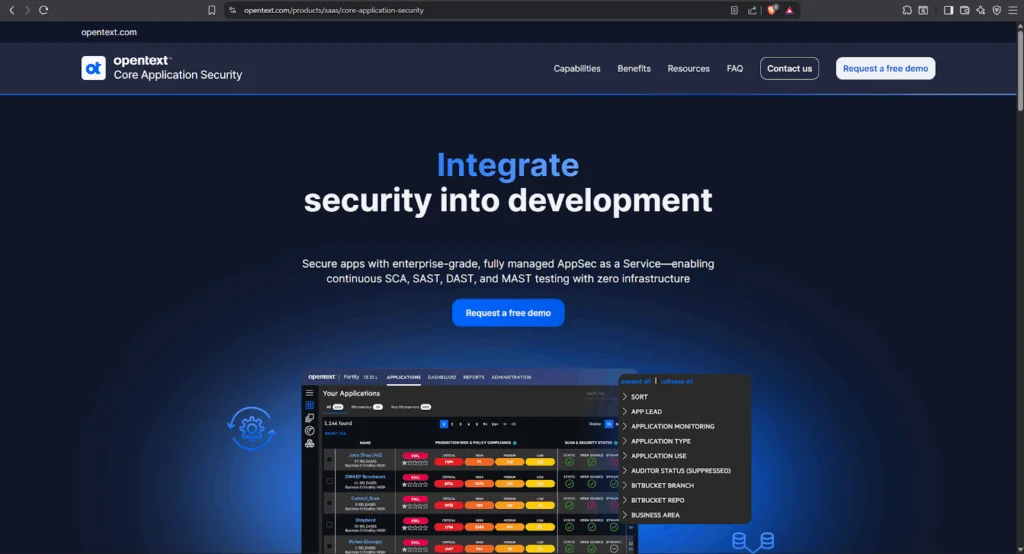Viewport: 1024px width, 554px height.
Task: Click Open Source check for OWASP Benchmark
Action: 592,483
